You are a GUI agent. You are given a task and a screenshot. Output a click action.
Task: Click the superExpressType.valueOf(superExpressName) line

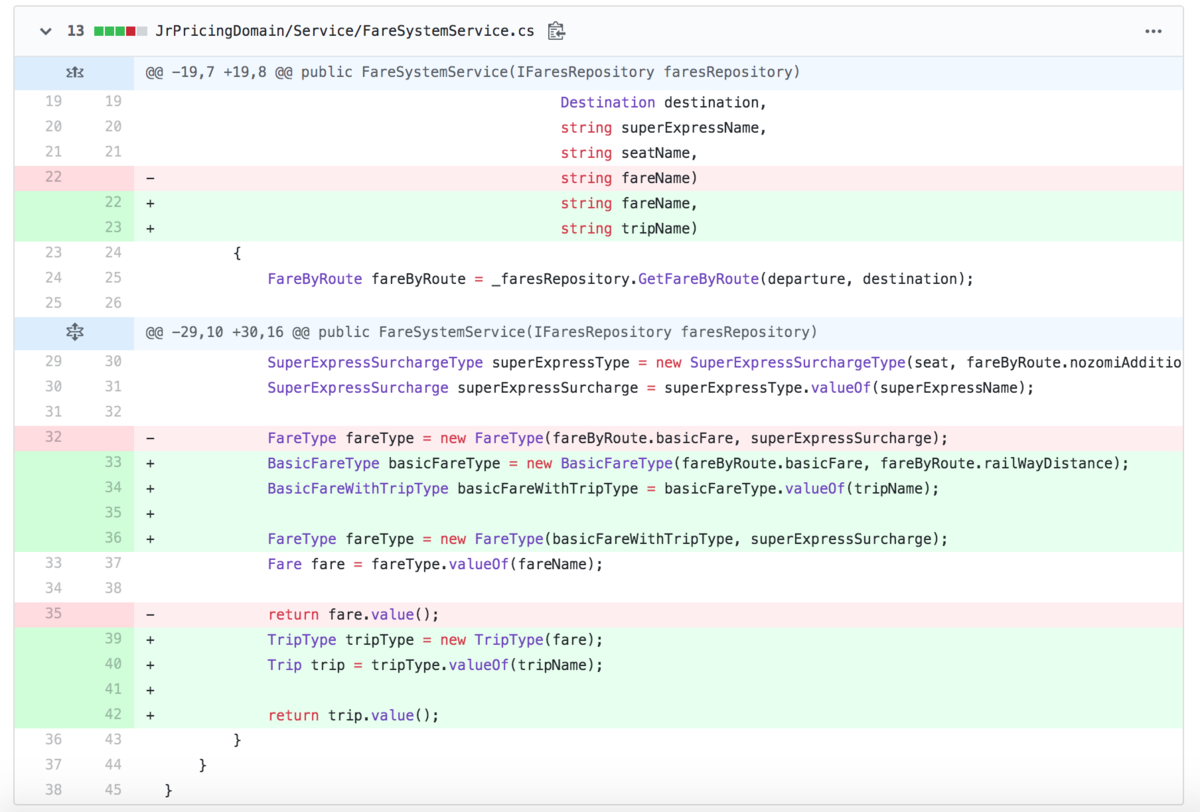point(650,387)
